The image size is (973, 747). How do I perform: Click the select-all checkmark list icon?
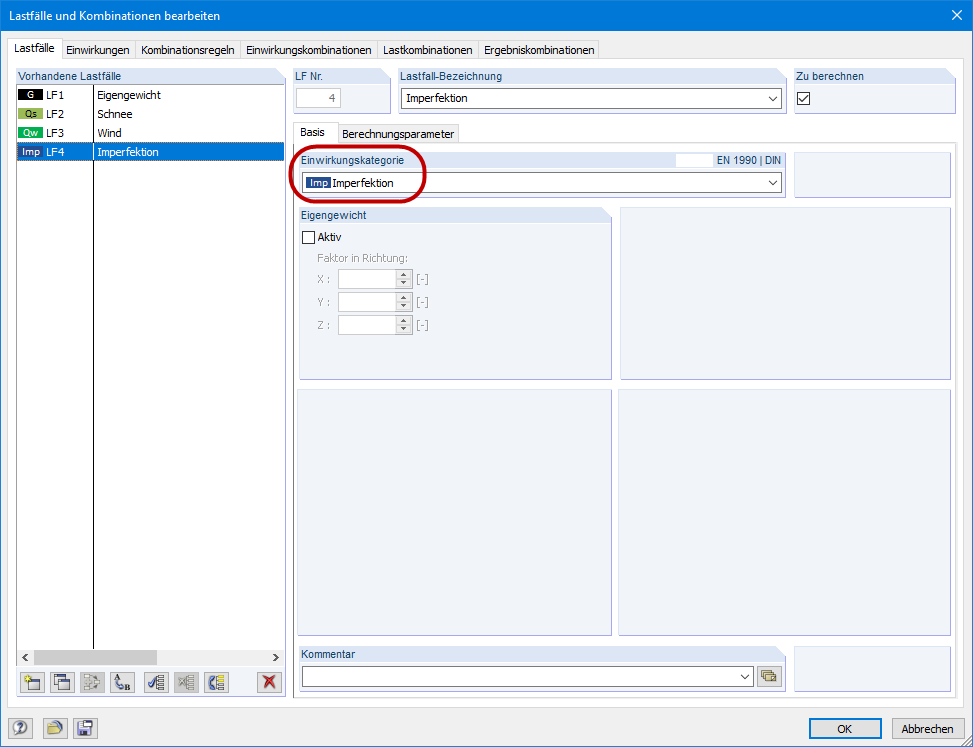coord(156,682)
